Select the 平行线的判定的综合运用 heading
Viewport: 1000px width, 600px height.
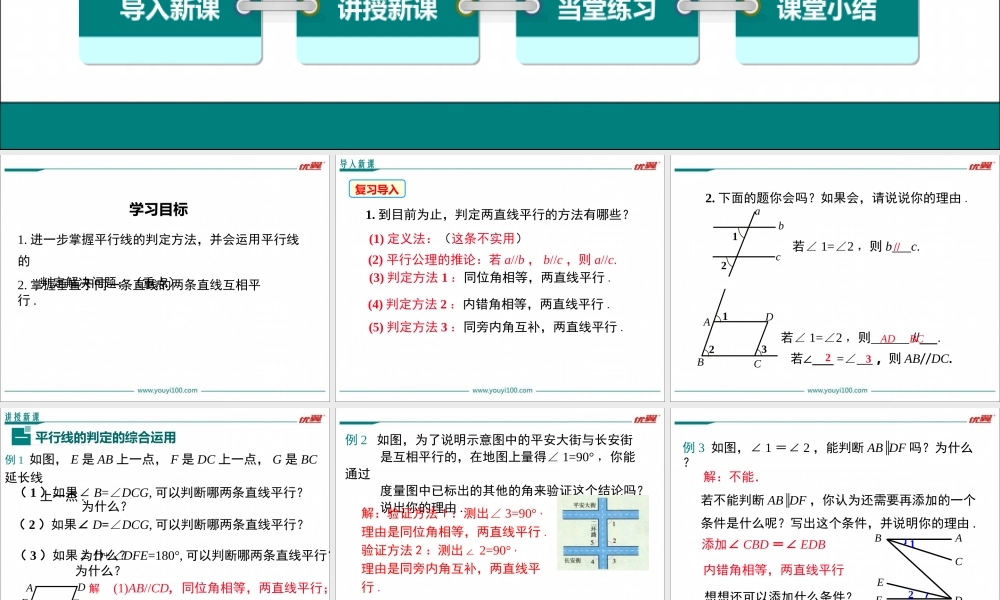point(105,437)
